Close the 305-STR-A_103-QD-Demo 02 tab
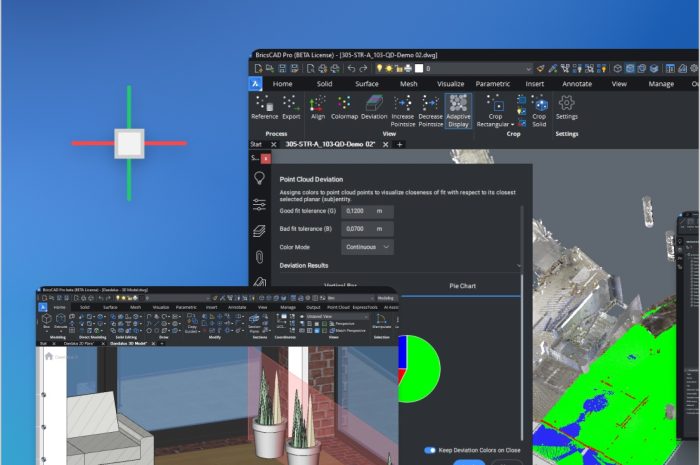 click(x=385, y=145)
